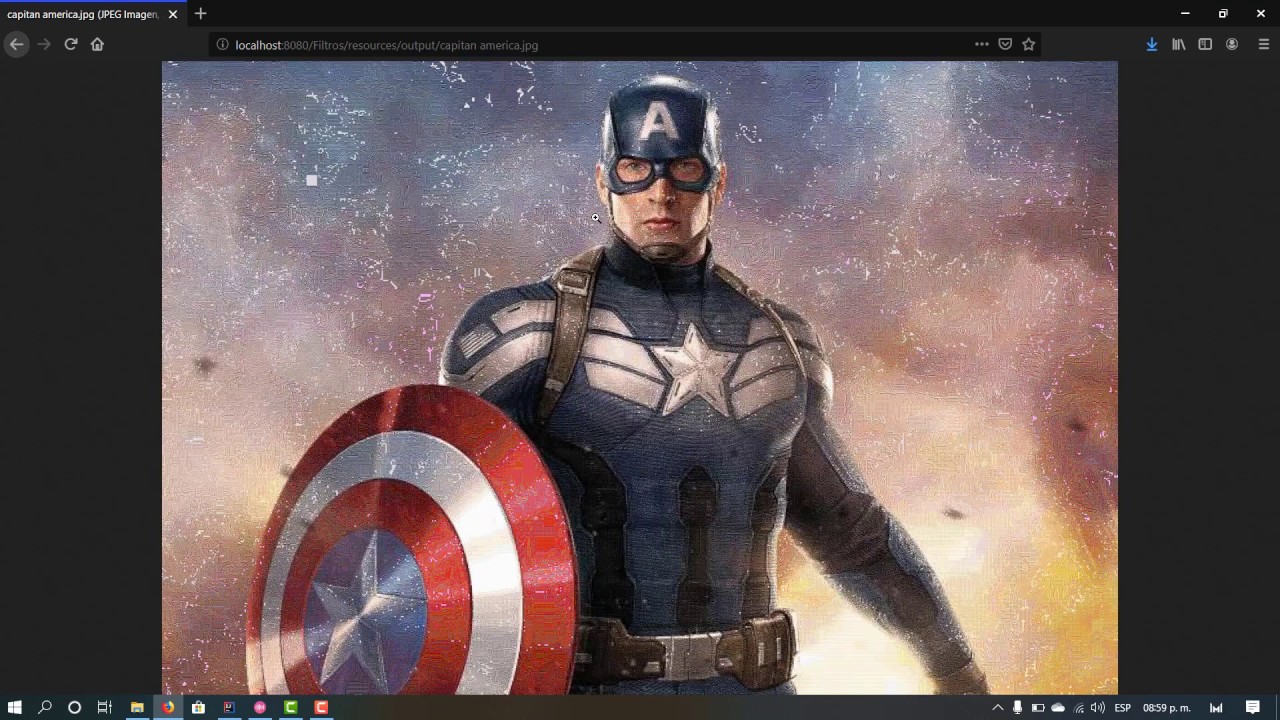
Task: Minimize the Firefox window
Action: (1185, 14)
